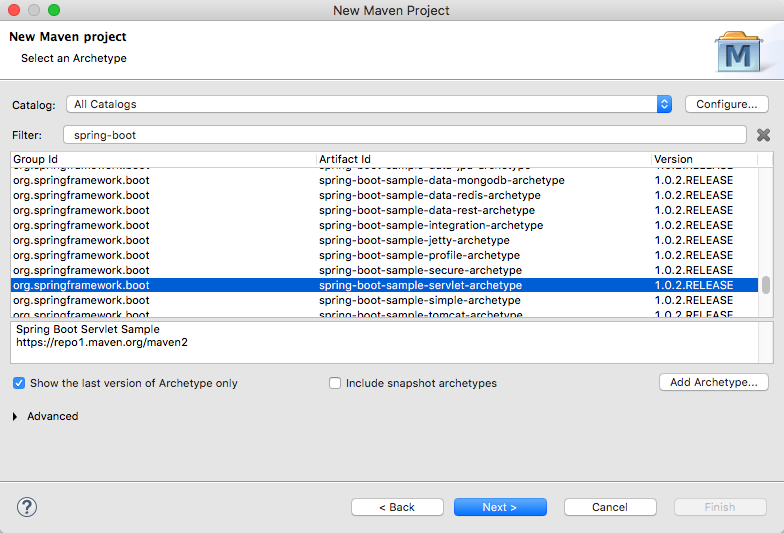Select spring-boot-sample-servlet-archetype row
This screenshot has width=784, height=533.
tap(384, 285)
